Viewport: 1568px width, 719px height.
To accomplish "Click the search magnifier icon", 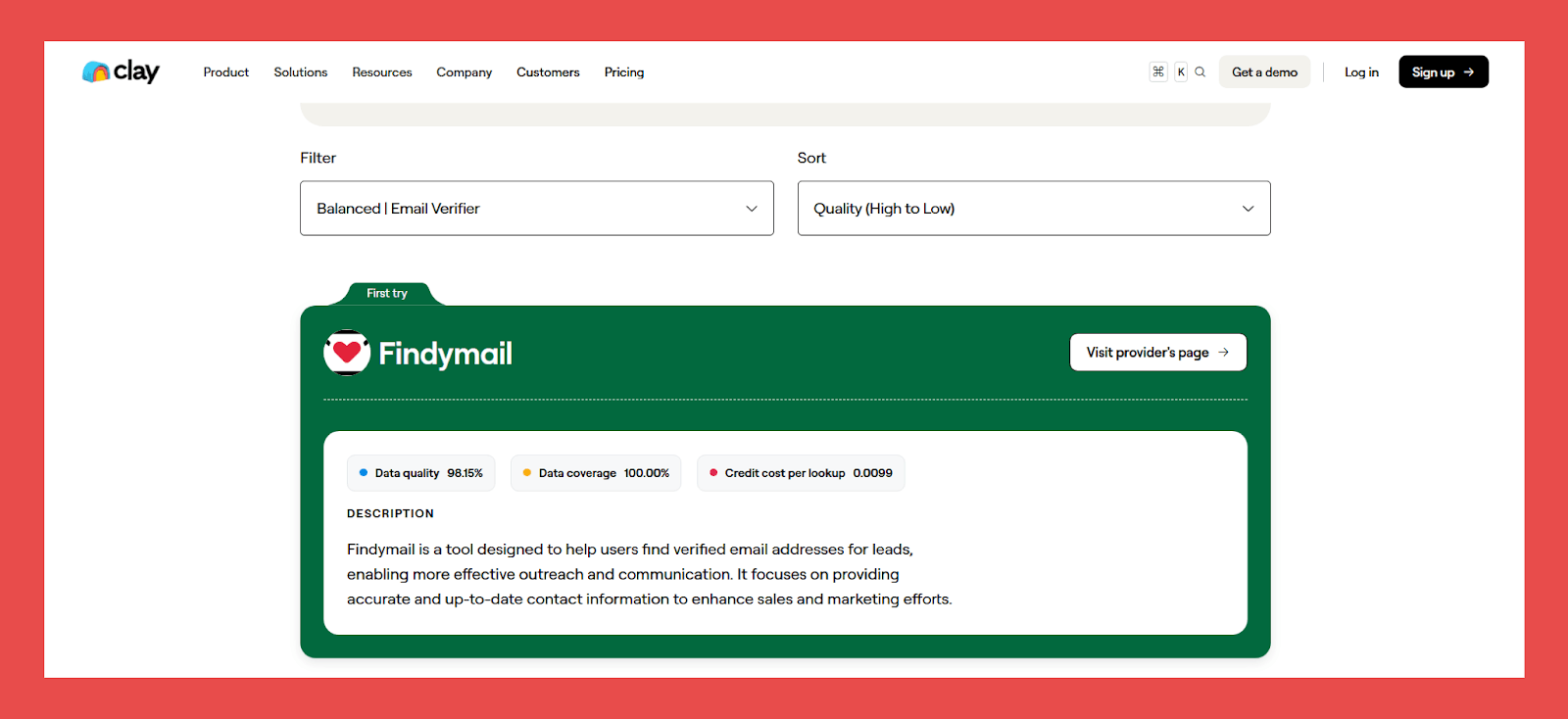I will click(x=1200, y=72).
